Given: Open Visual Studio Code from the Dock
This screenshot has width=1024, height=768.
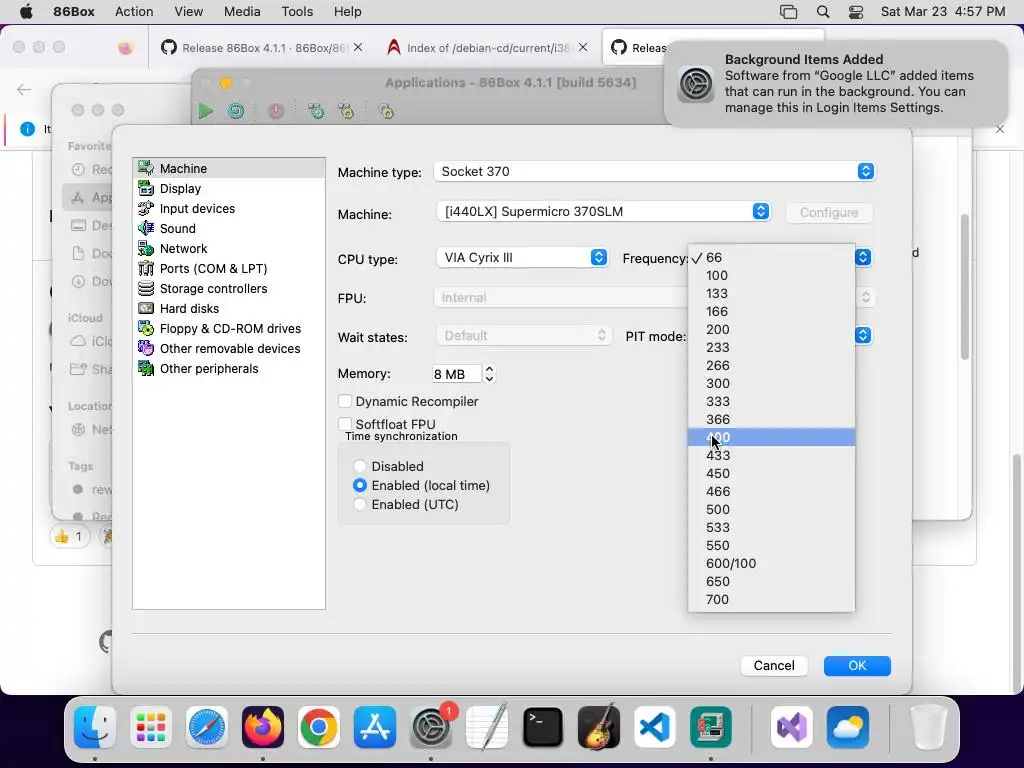Looking at the screenshot, I should tap(655, 727).
